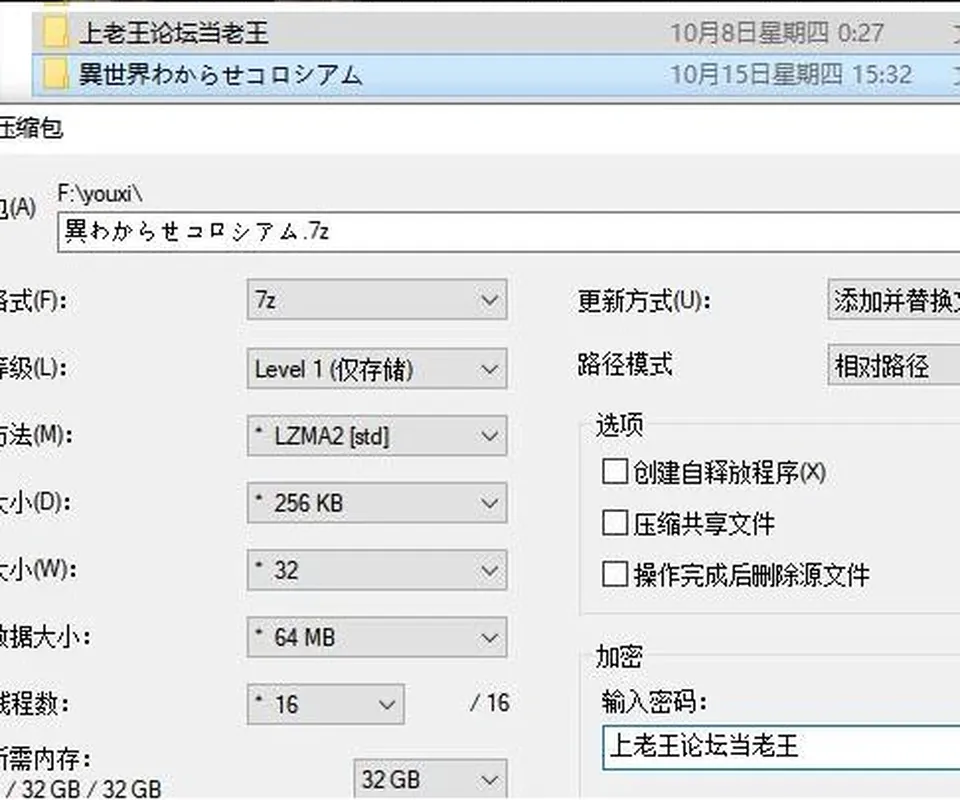
Task: Open the word size 32 dropdown
Action: [x=377, y=570]
